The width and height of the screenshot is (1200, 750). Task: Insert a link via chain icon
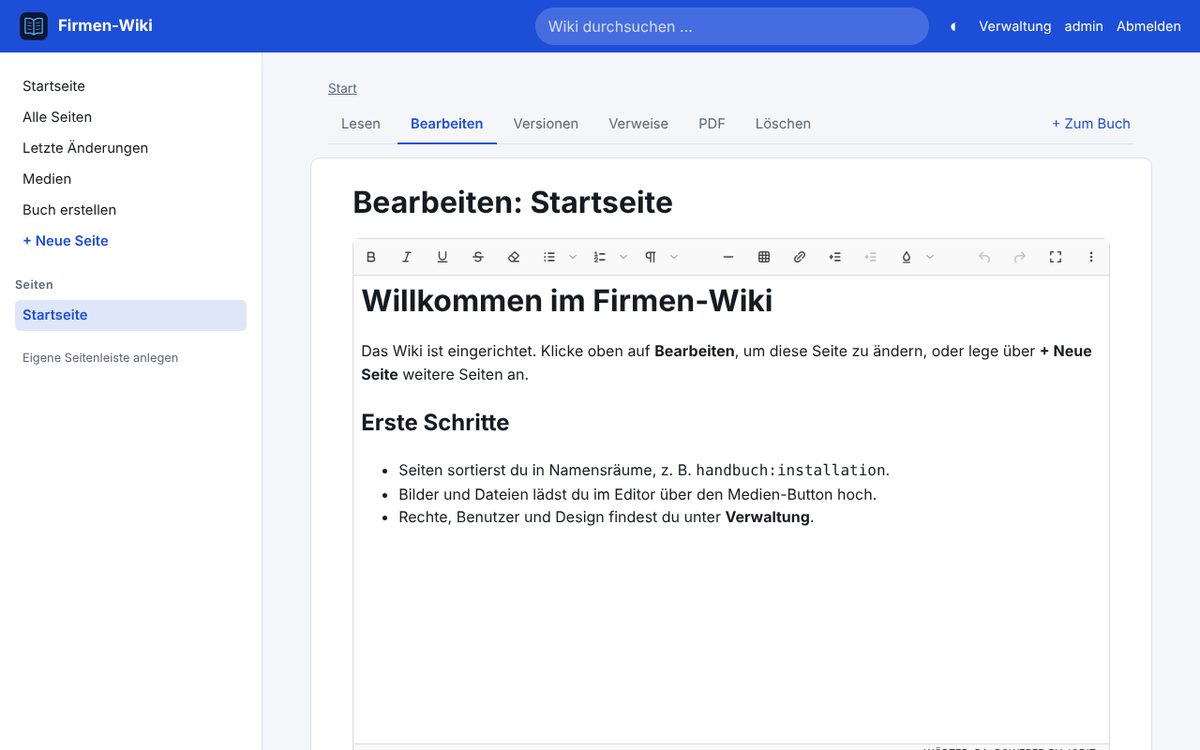pyautogui.click(x=799, y=257)
